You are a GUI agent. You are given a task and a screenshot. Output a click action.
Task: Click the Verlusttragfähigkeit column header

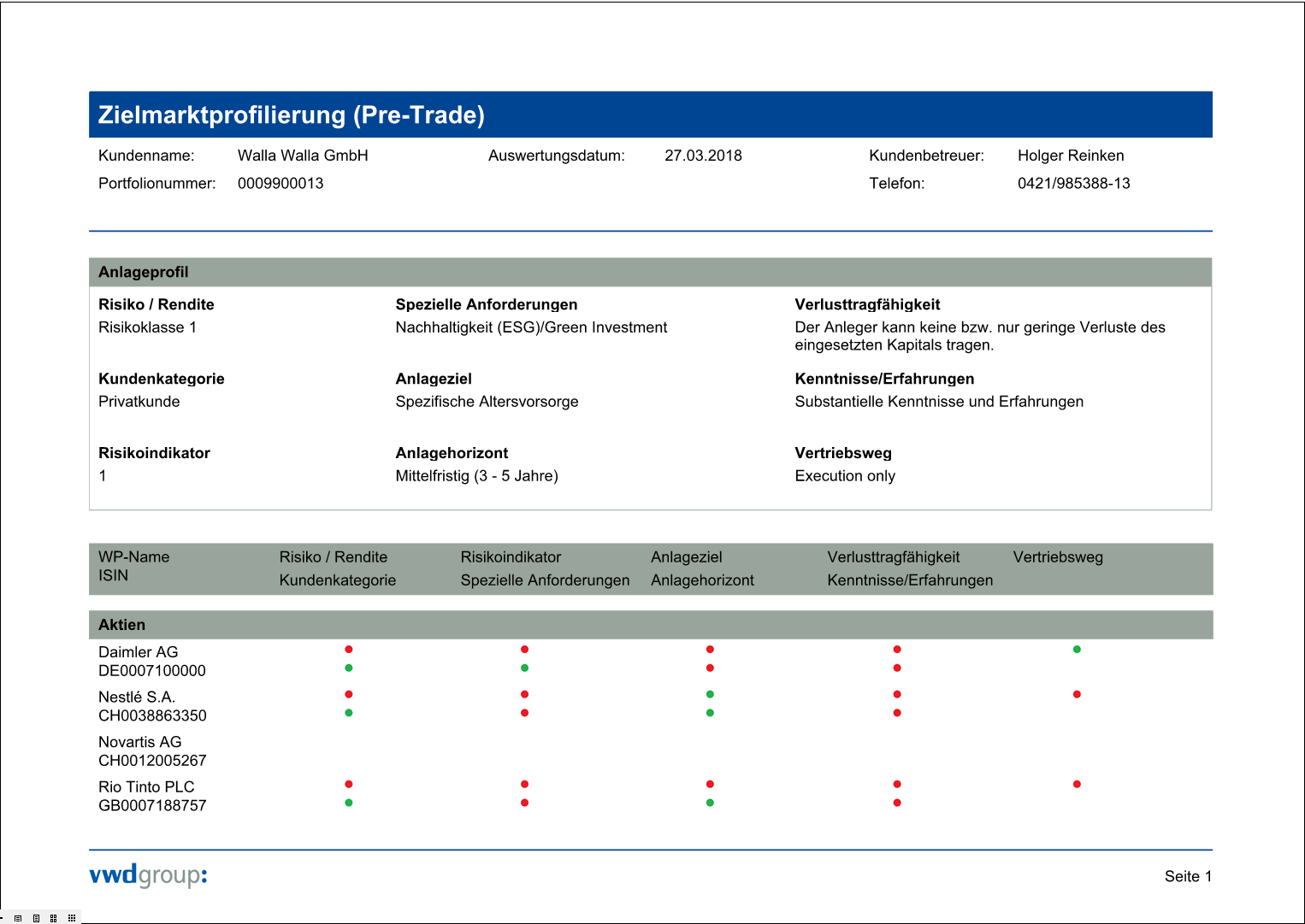tap(893, 557)
